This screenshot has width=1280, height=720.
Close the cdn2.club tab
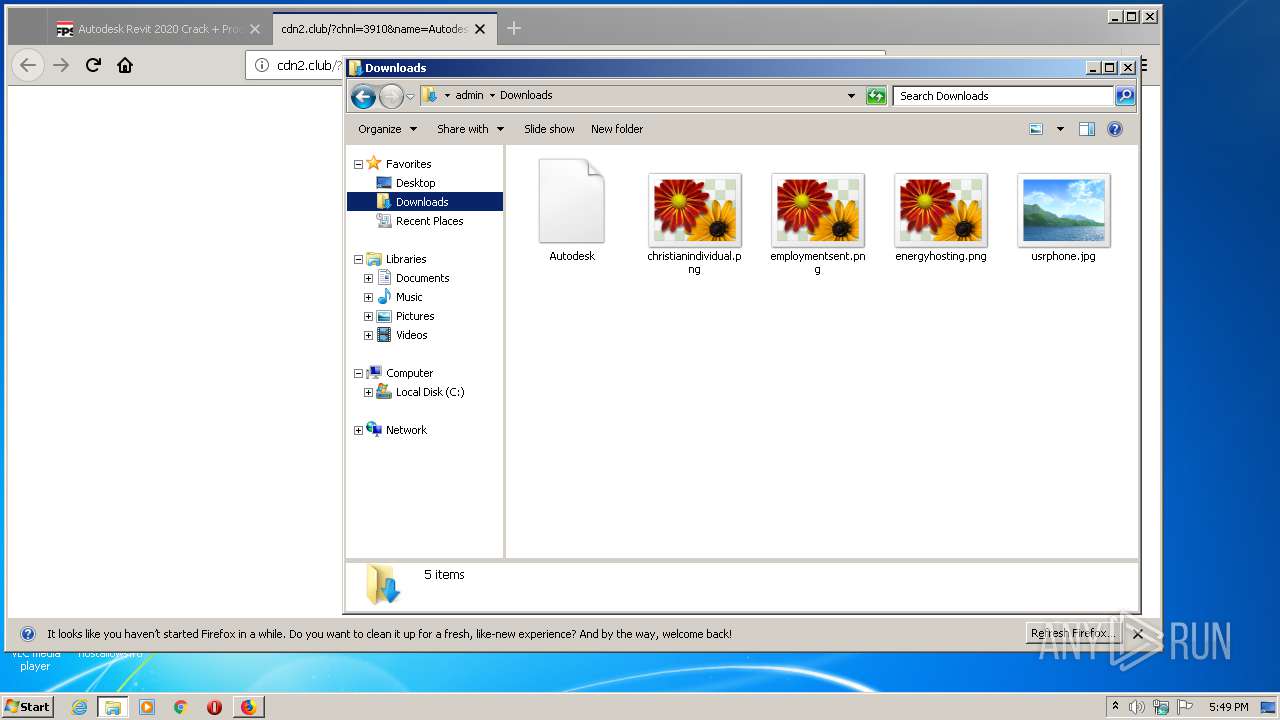click(480, 29)
